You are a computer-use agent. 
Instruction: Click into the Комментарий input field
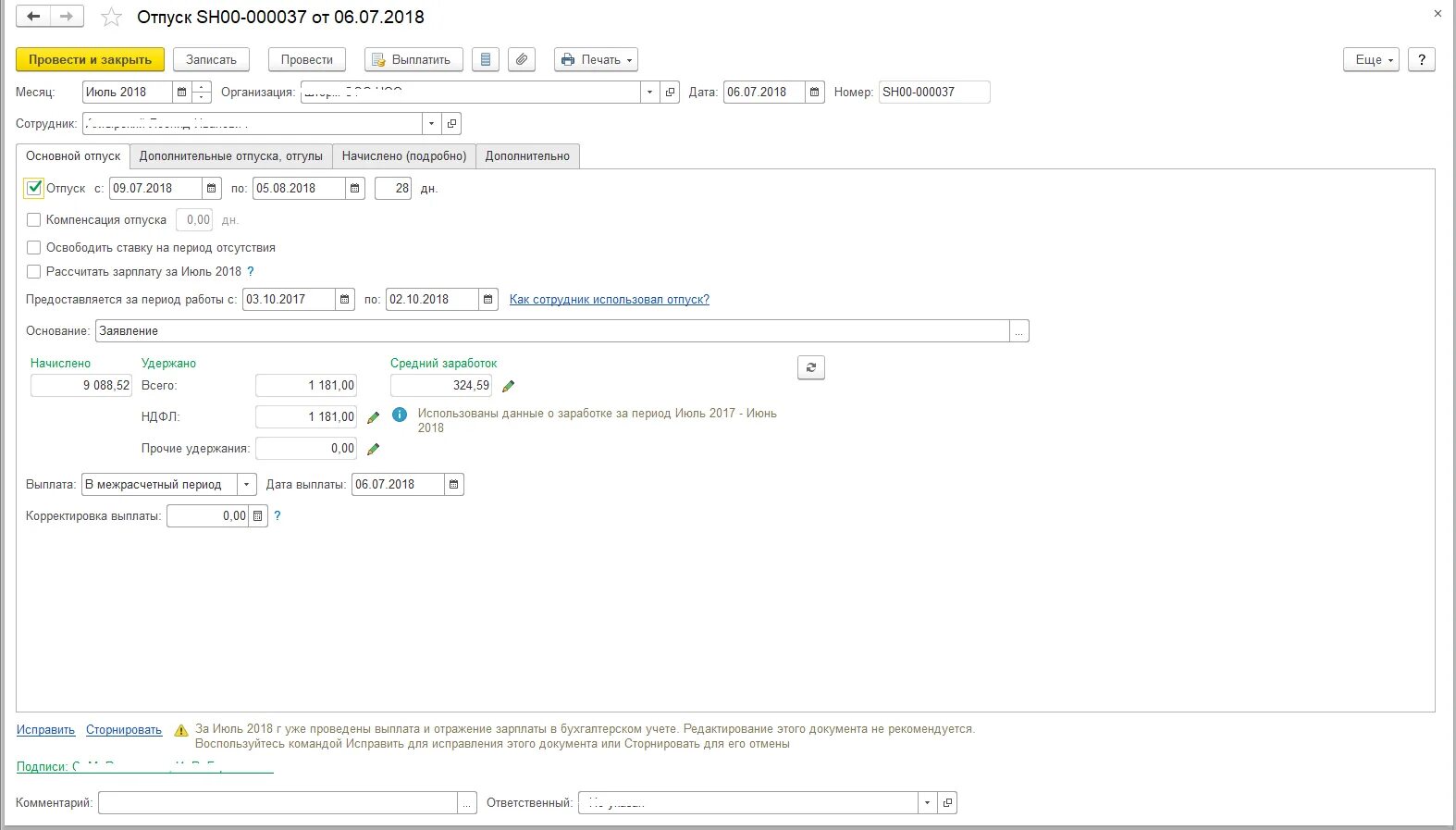tap(278, 802)
